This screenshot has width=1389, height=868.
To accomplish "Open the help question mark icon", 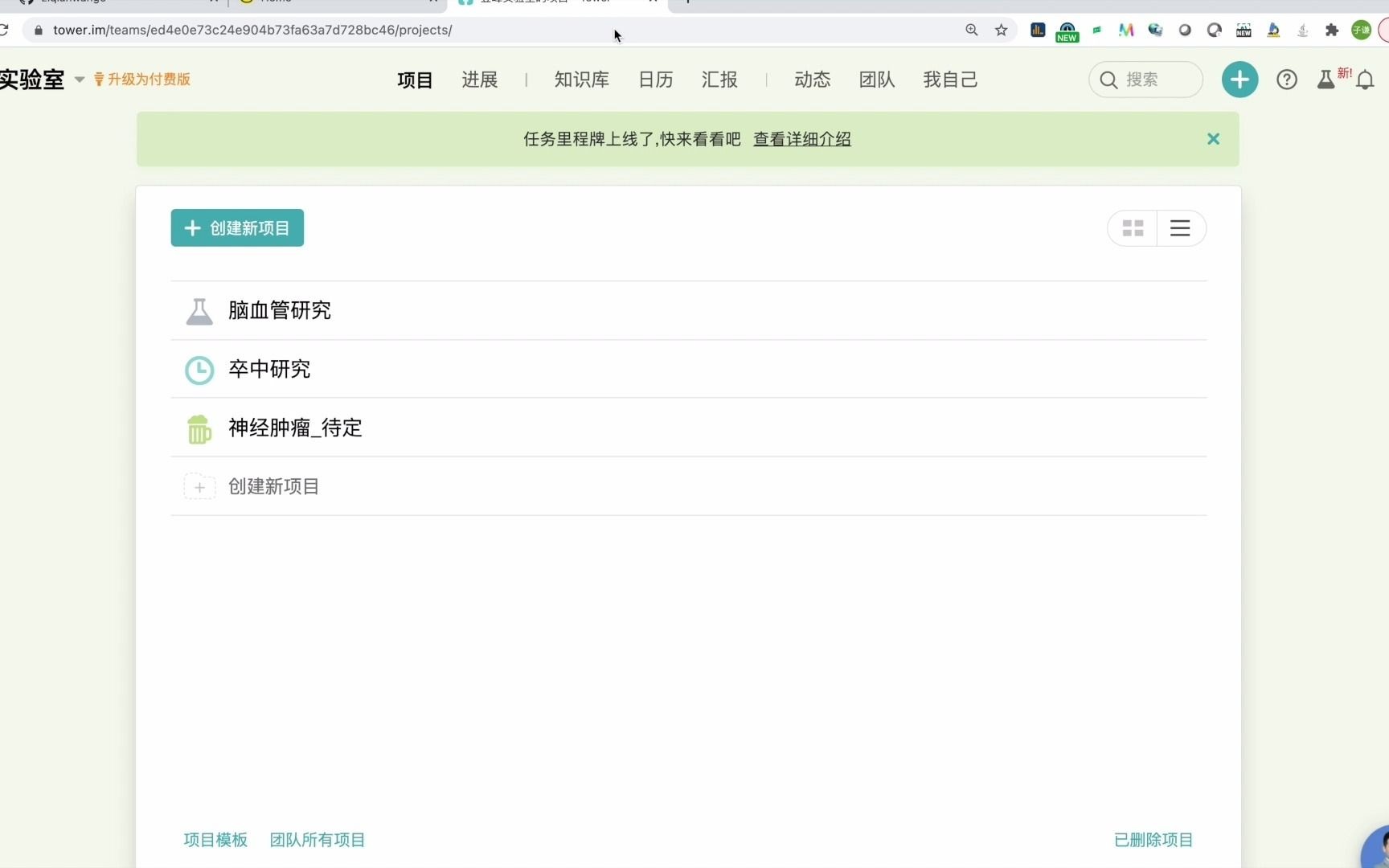I will click(x=1286, y=80).
